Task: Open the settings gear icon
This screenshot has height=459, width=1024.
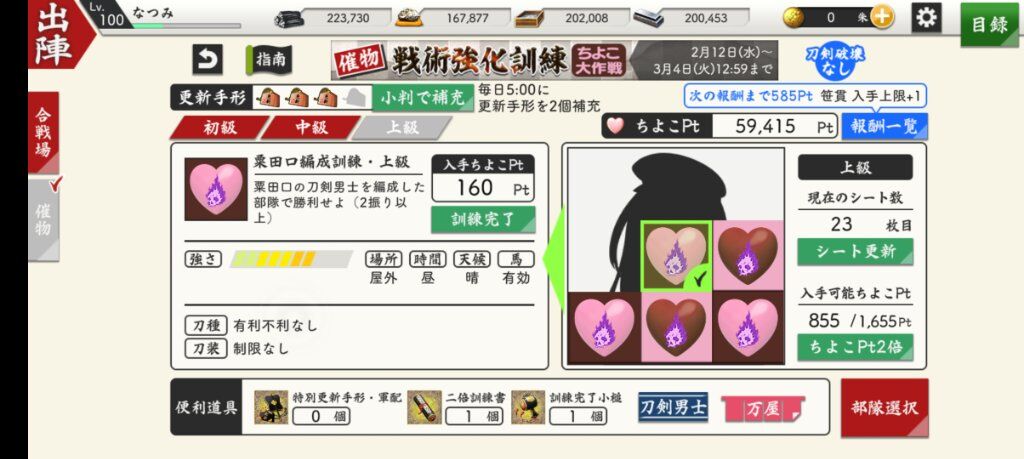Action: [x=926, y=18]
